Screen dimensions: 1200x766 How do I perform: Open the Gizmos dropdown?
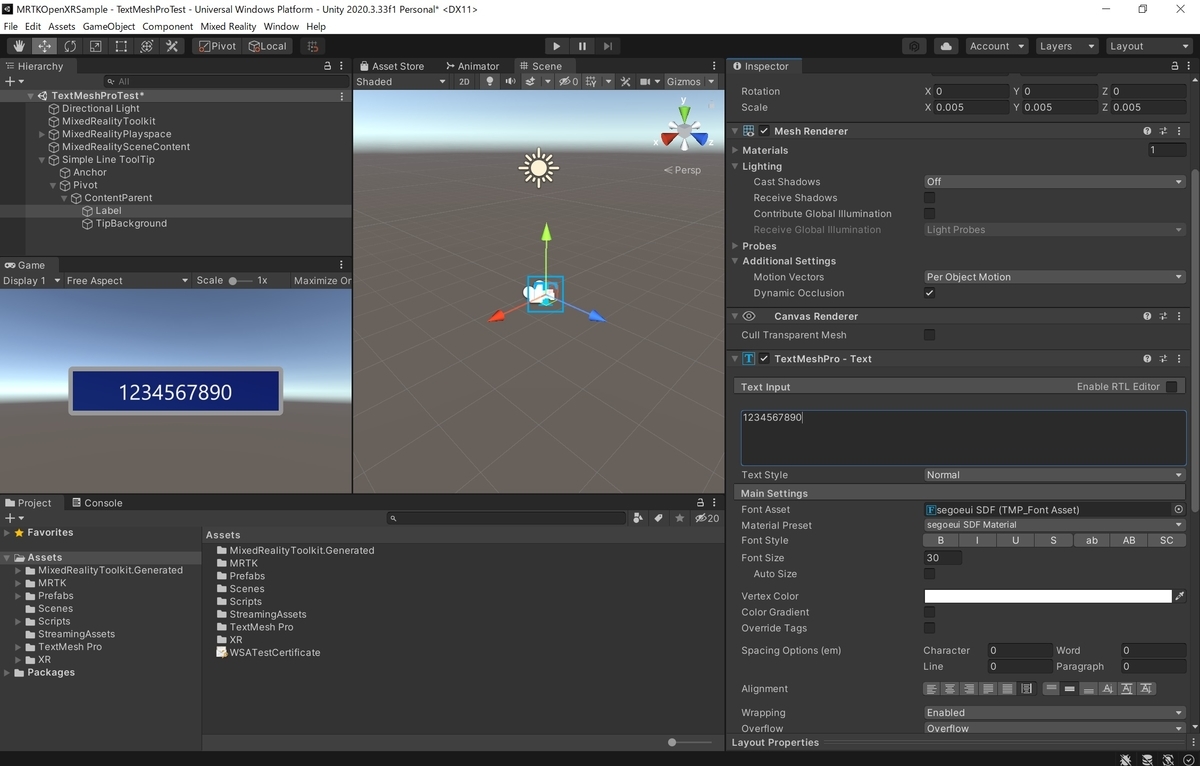(692, 82)
